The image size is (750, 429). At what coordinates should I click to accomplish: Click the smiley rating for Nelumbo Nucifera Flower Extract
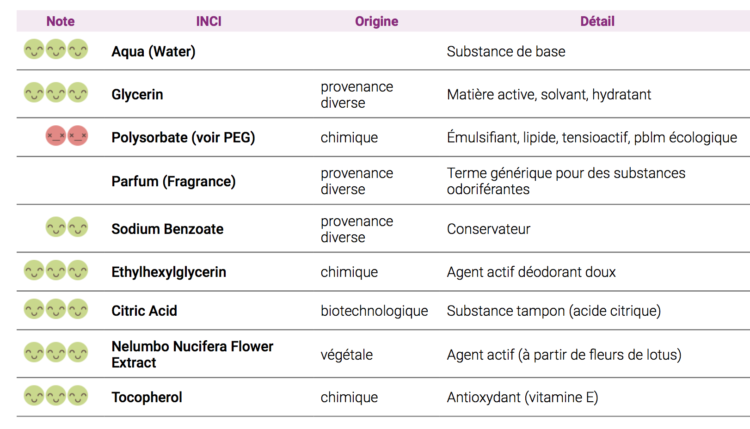[x=56, y=353]
